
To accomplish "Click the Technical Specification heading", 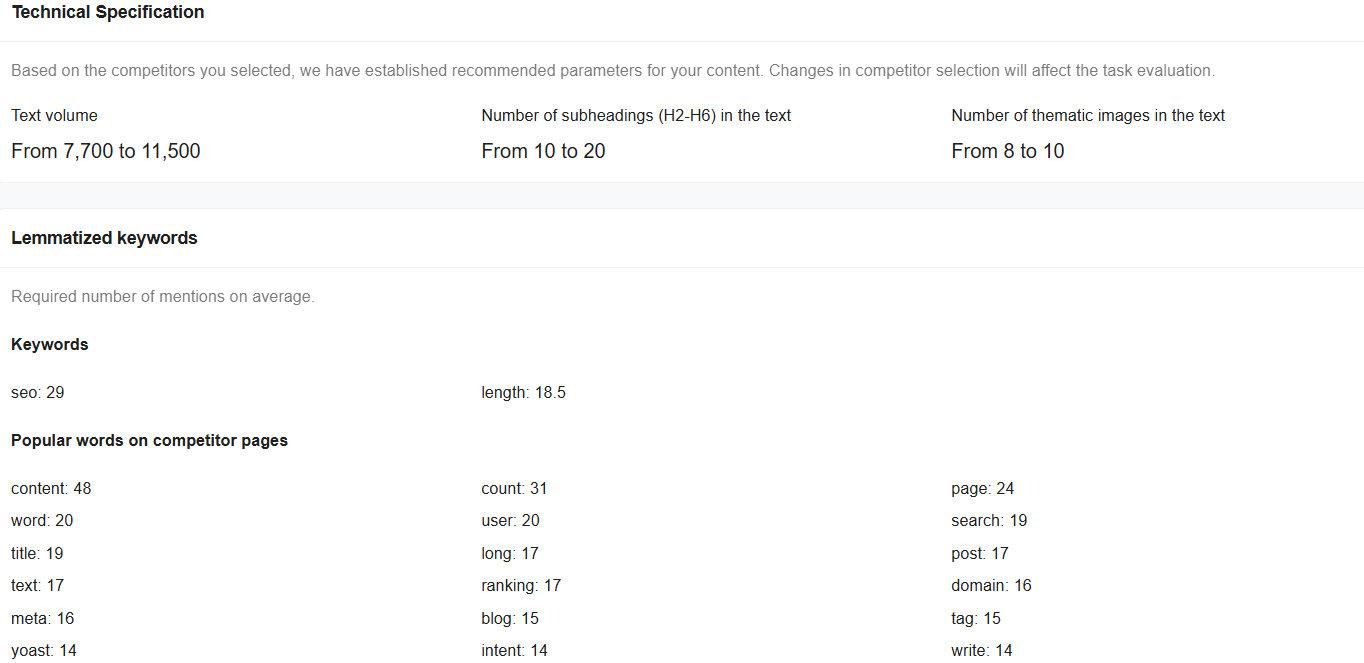I will 107,13.
